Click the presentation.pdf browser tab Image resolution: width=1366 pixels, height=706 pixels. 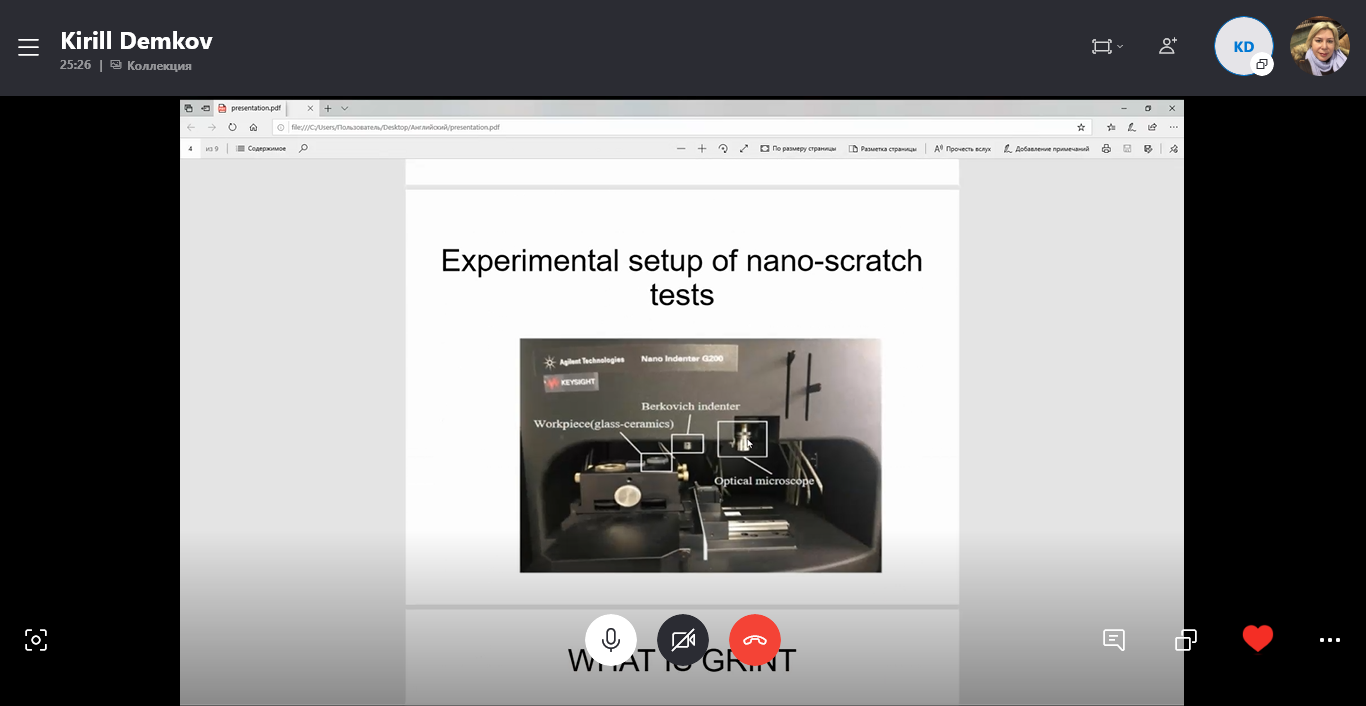258,108
